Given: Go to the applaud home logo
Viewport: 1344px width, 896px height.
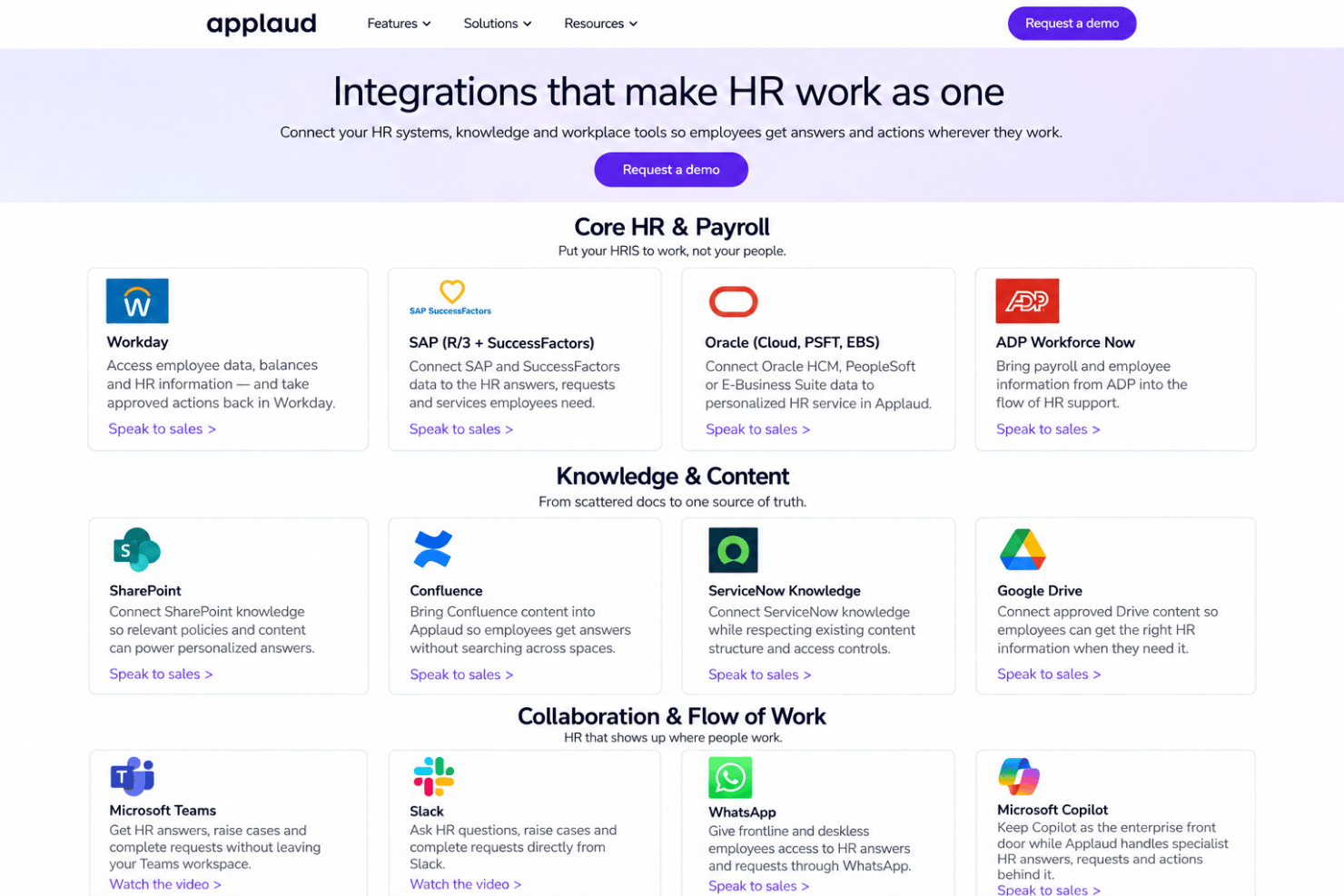Looking at the screenshot, I should click(x=262, y=24).
